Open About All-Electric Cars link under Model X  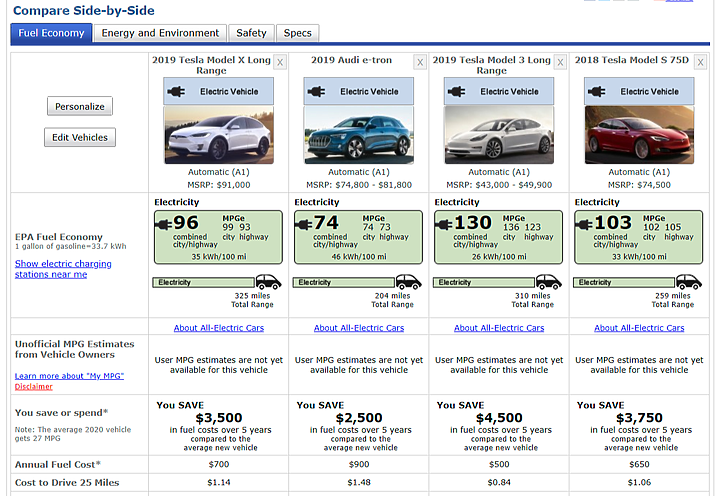coord(219,328)
